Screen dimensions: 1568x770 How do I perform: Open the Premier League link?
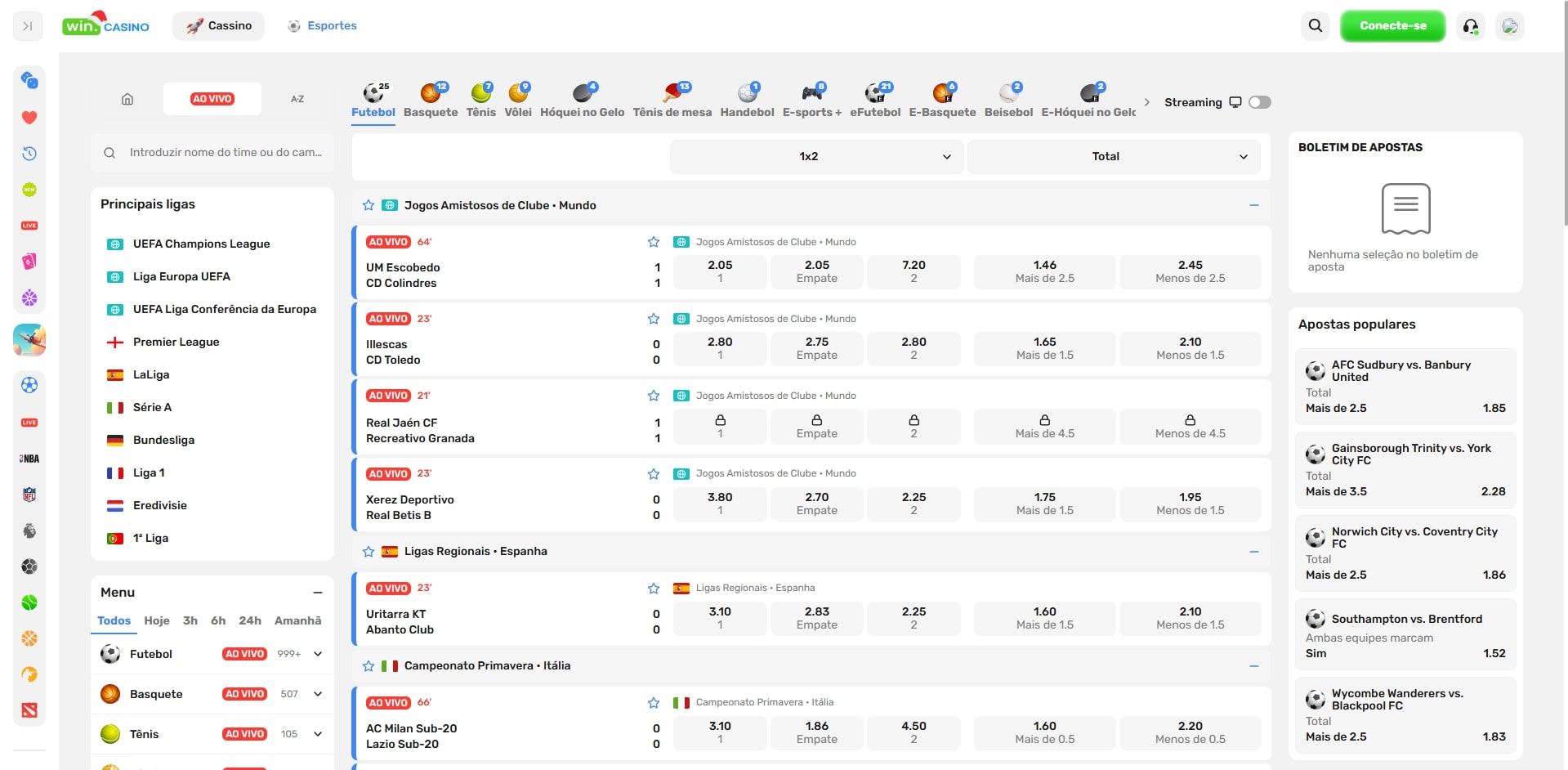[x=176, y=342]
